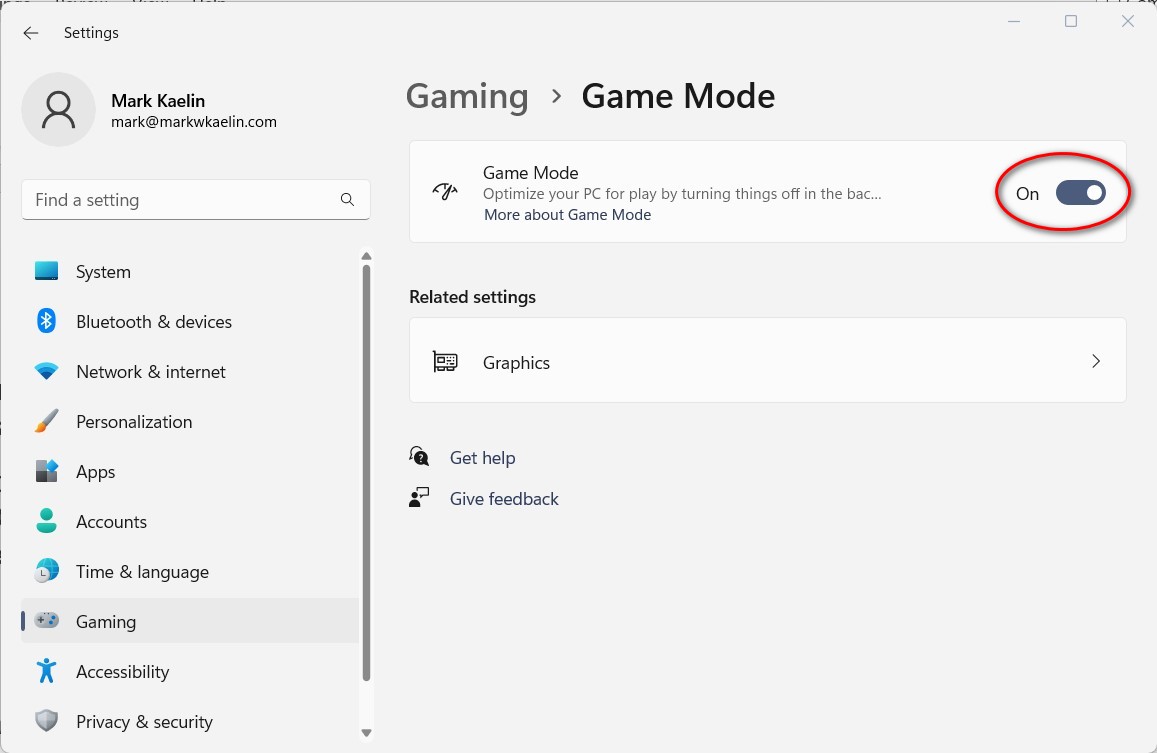Toggle Game Mode off
1157x753 pixels.
[1081, 193]
